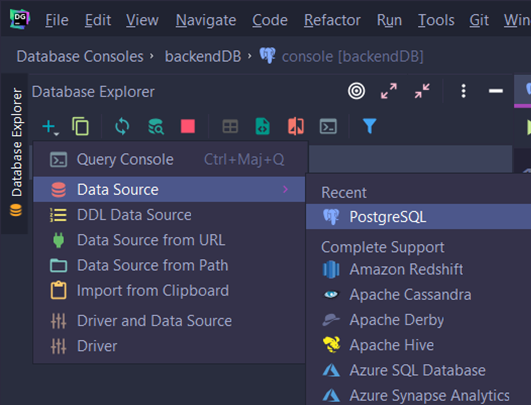Choose Azure Synapse Analytics

pyautogui.click(x=419, y=395)
